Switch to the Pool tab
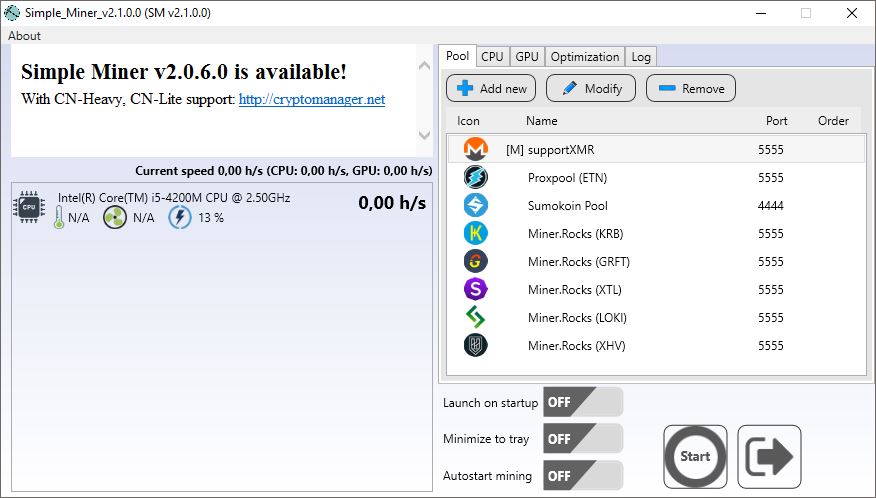 pyautogui.click(x=458, y=56)
